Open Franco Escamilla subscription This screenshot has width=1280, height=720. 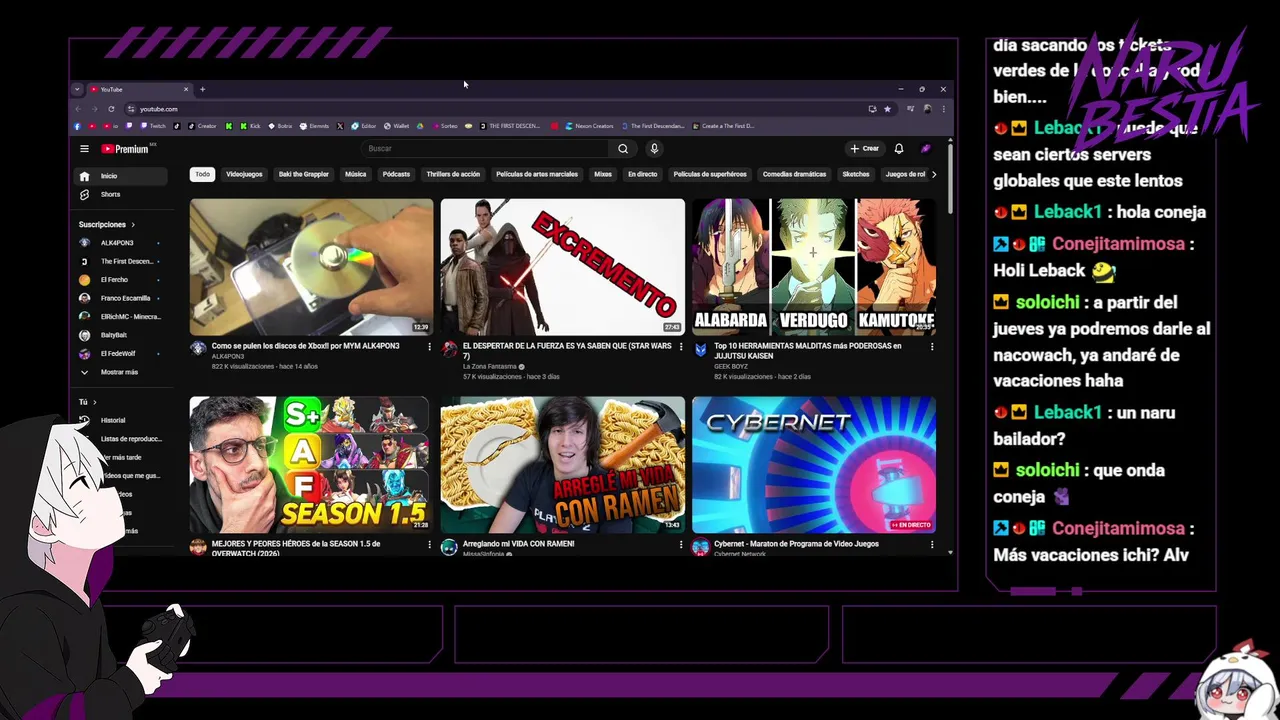pos(120,298)
